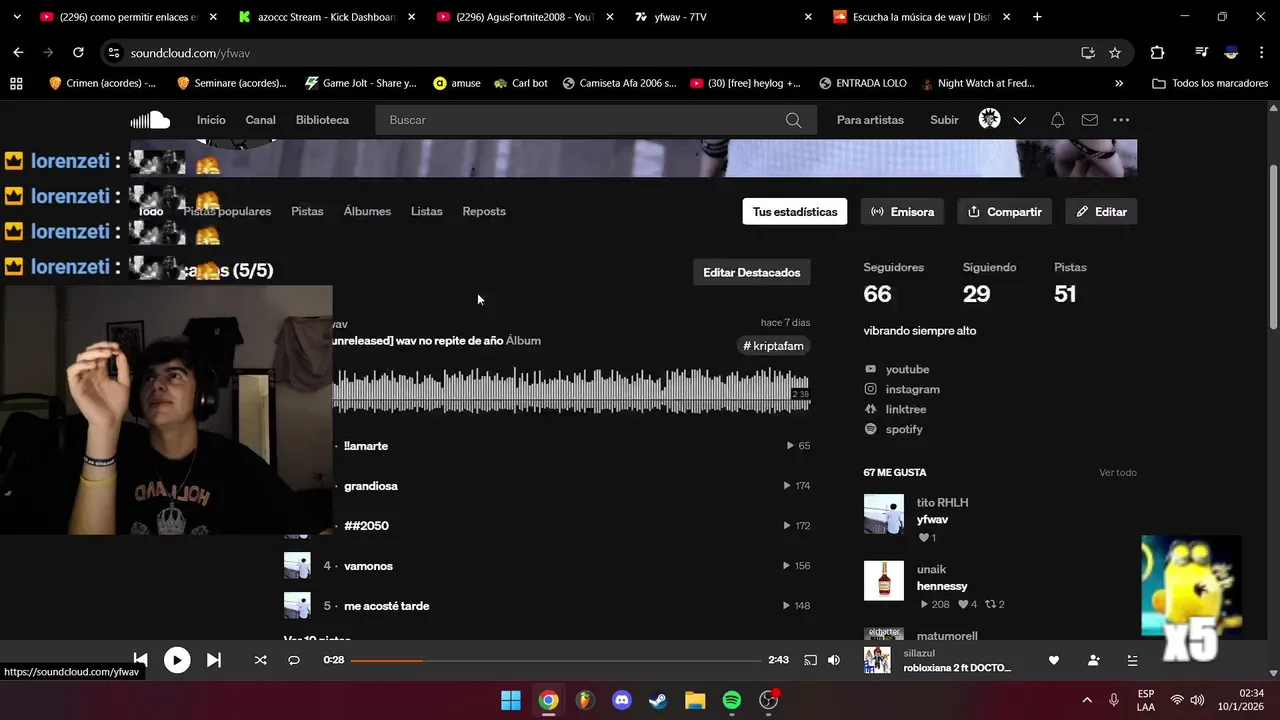
Task: Play the track grandiosa
Action: click(x=371, y=486)
